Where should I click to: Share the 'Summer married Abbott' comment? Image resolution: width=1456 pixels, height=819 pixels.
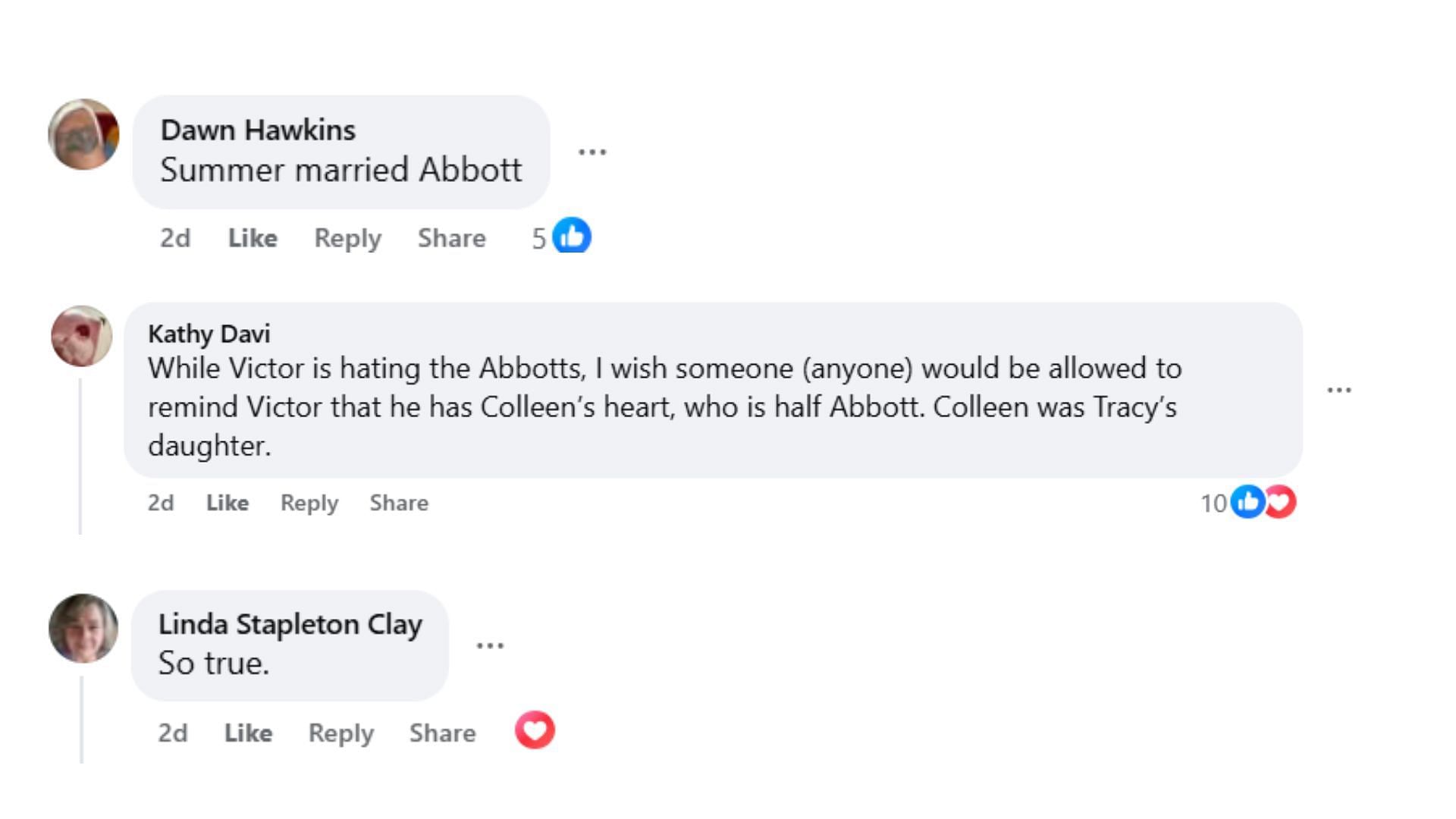coord(451,238)
